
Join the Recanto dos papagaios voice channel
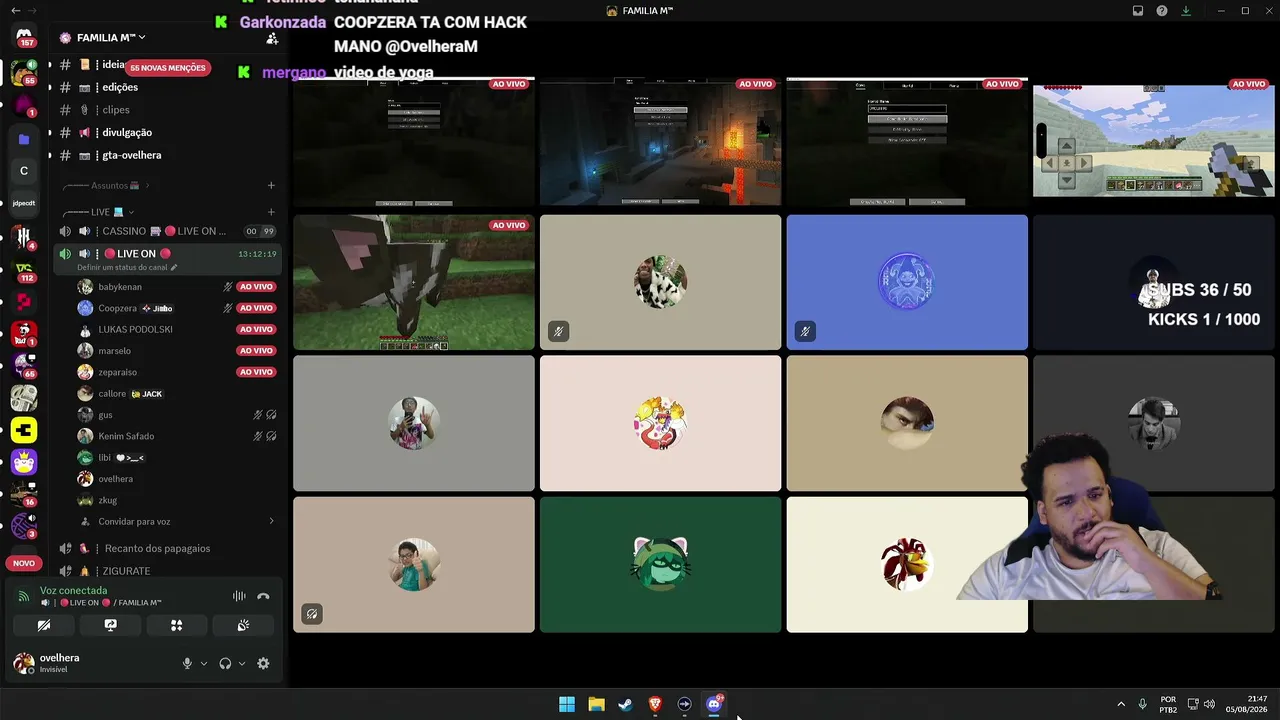(166, 548)
